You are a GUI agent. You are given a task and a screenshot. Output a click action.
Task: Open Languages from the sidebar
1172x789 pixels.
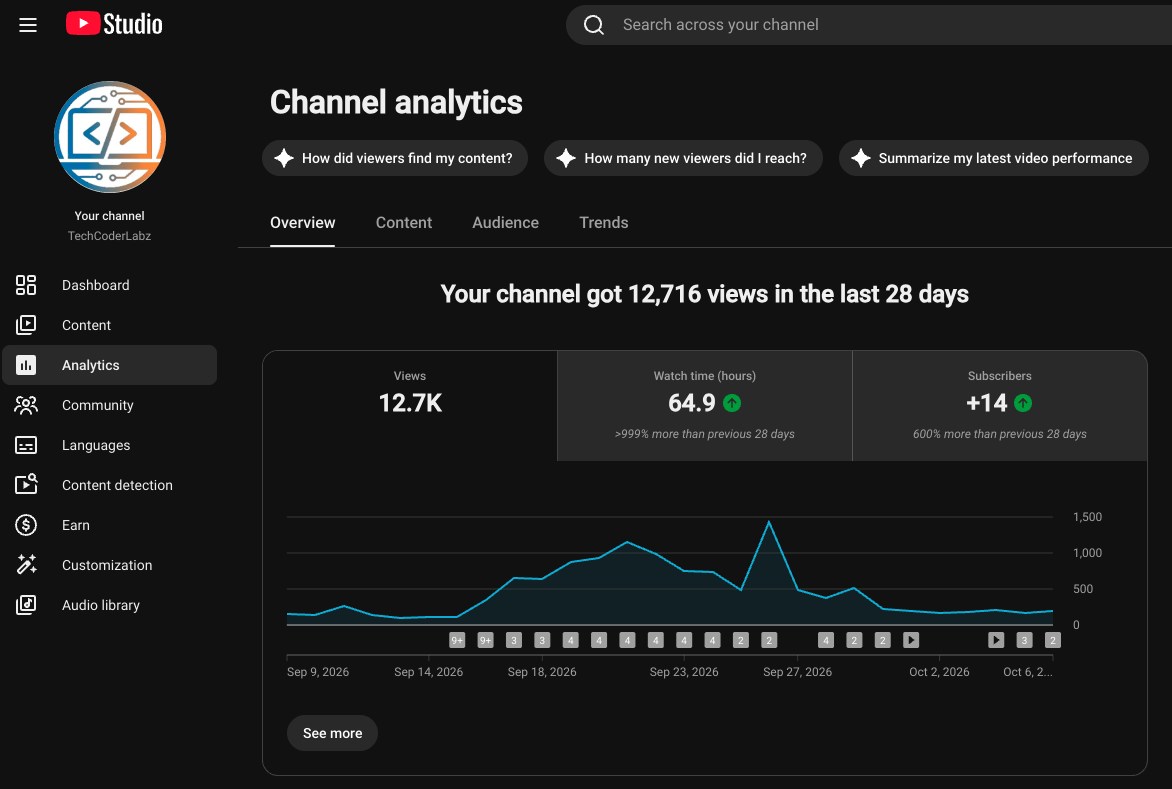110,445
